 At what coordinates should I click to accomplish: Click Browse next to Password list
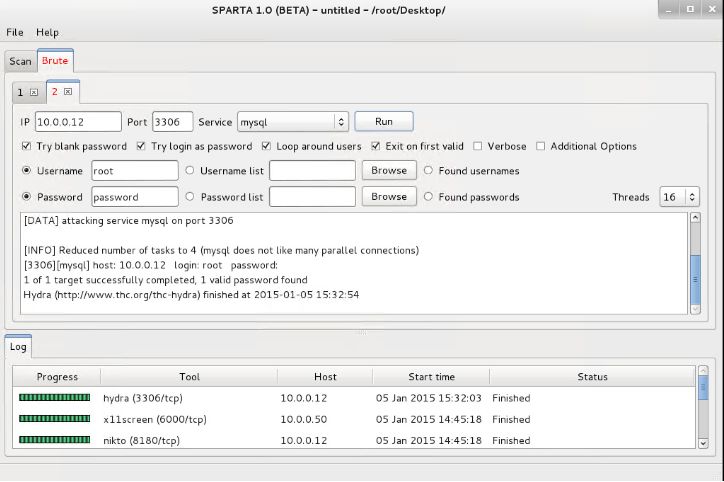click(388, 197)
